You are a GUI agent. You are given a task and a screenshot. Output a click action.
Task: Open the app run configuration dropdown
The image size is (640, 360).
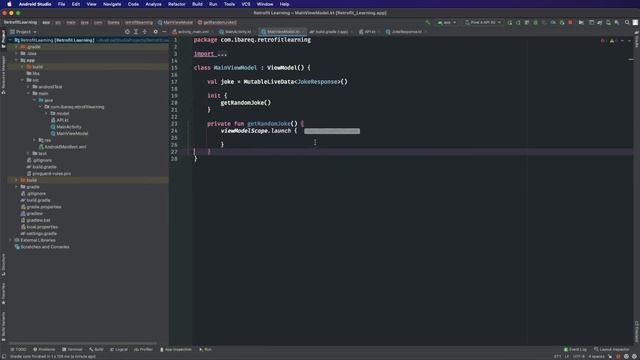(447, 22)
